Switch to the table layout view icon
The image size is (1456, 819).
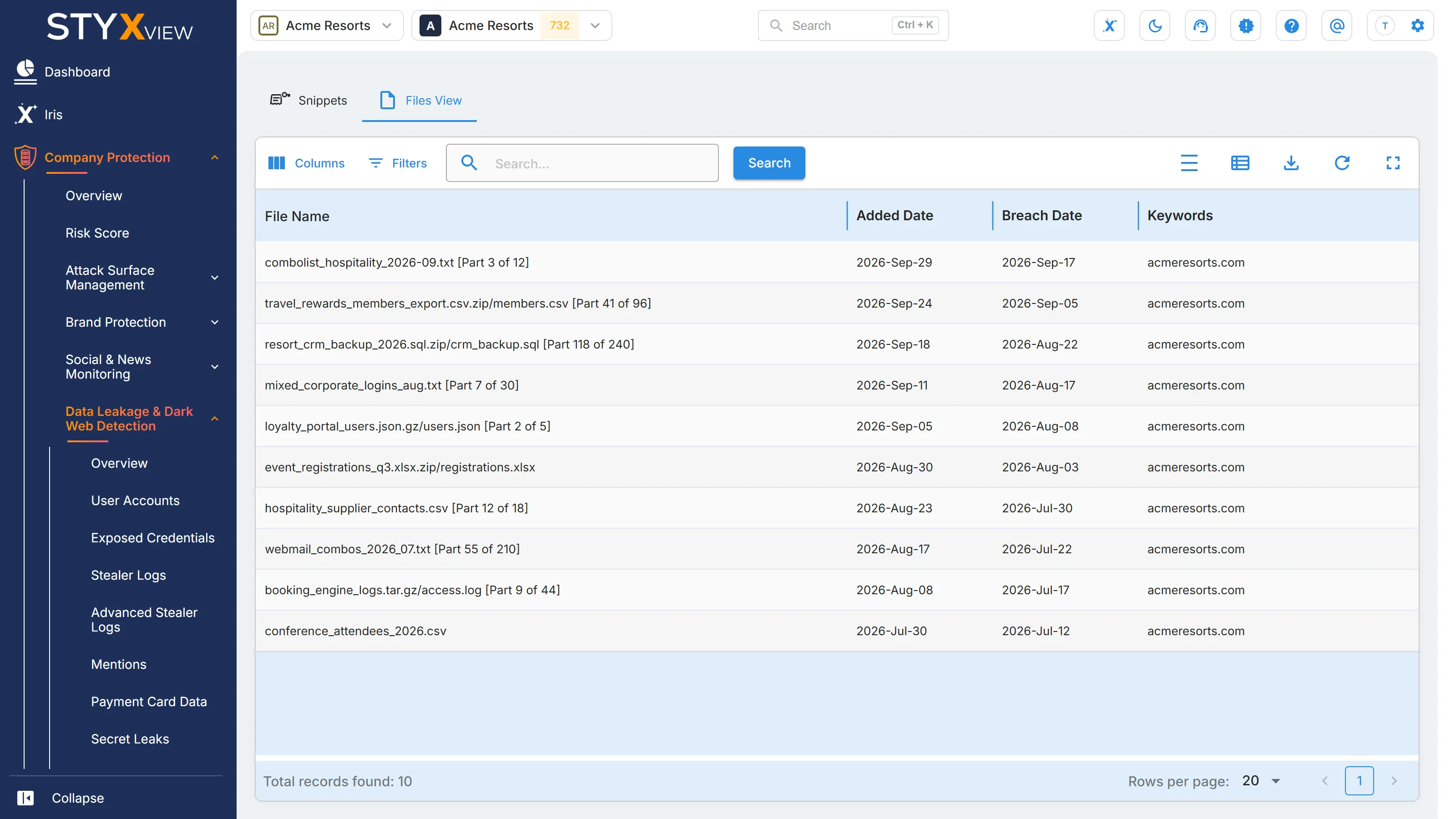click(1239, 163)
